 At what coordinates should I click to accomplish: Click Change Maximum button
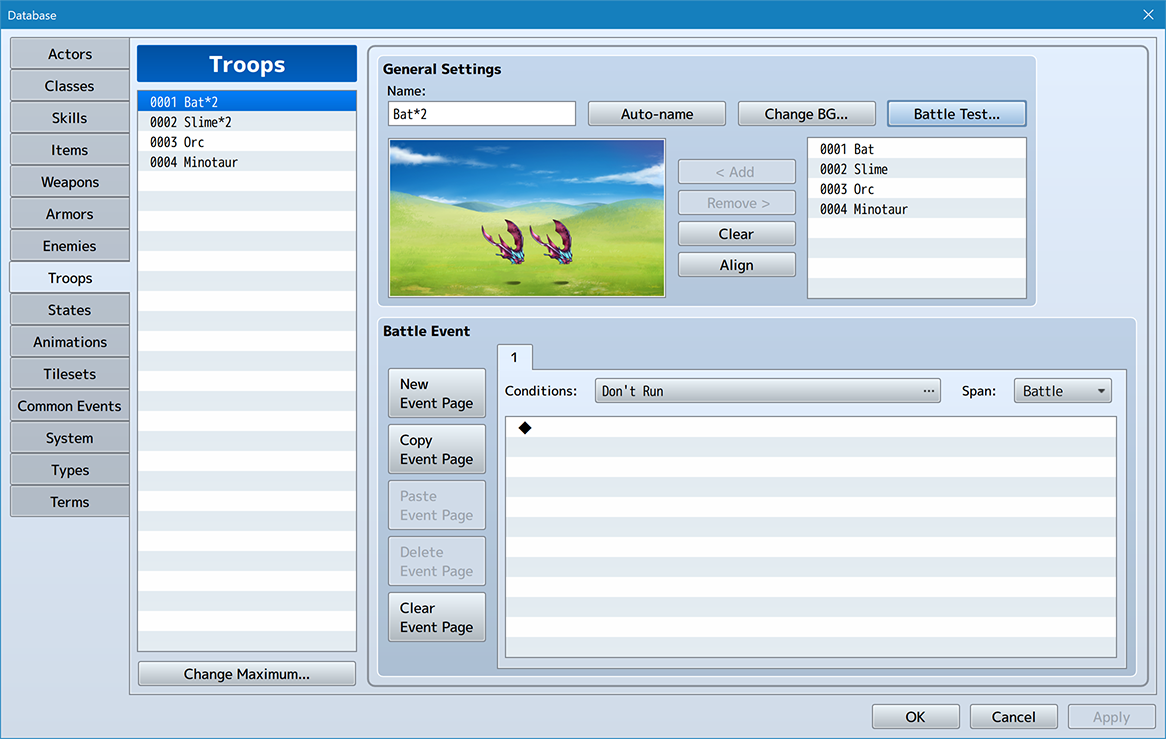246,674
